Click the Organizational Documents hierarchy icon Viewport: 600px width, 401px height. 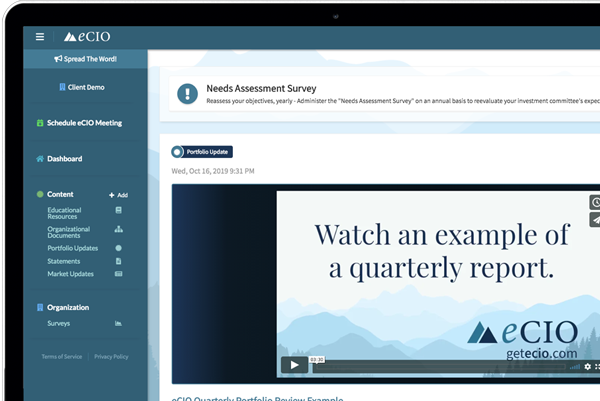click(x=119, y=229)
